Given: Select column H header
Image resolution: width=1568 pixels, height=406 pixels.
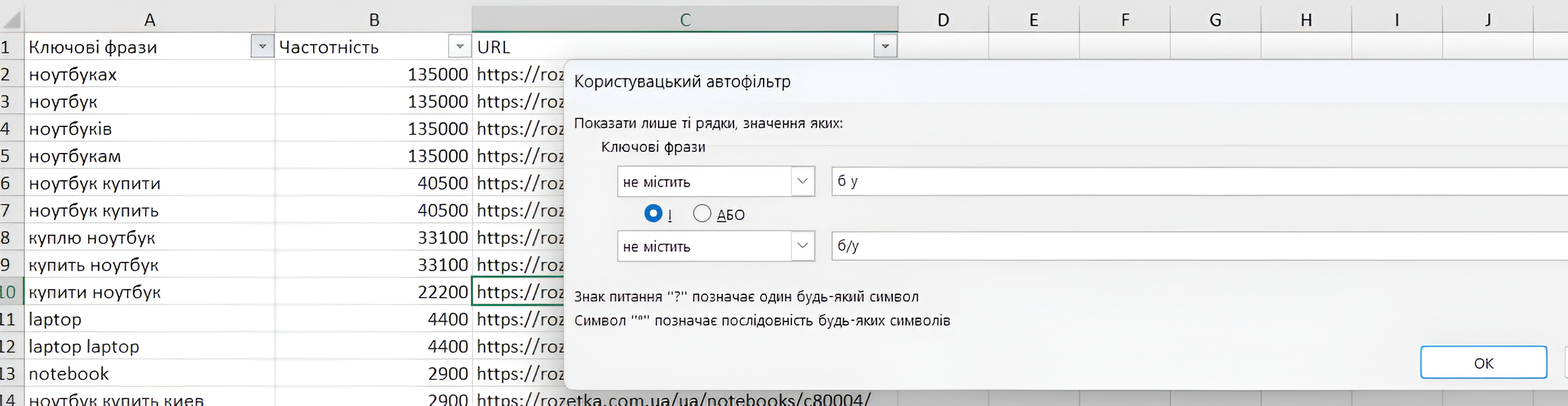Looking at the screenshot, I should (1306, 19).
